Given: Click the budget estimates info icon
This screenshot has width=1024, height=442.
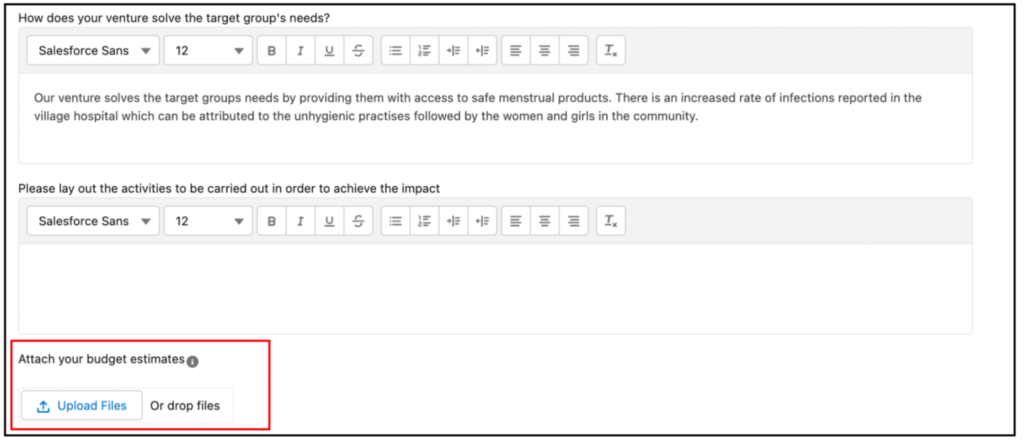Looking at the screenshot, I should 192,362.
